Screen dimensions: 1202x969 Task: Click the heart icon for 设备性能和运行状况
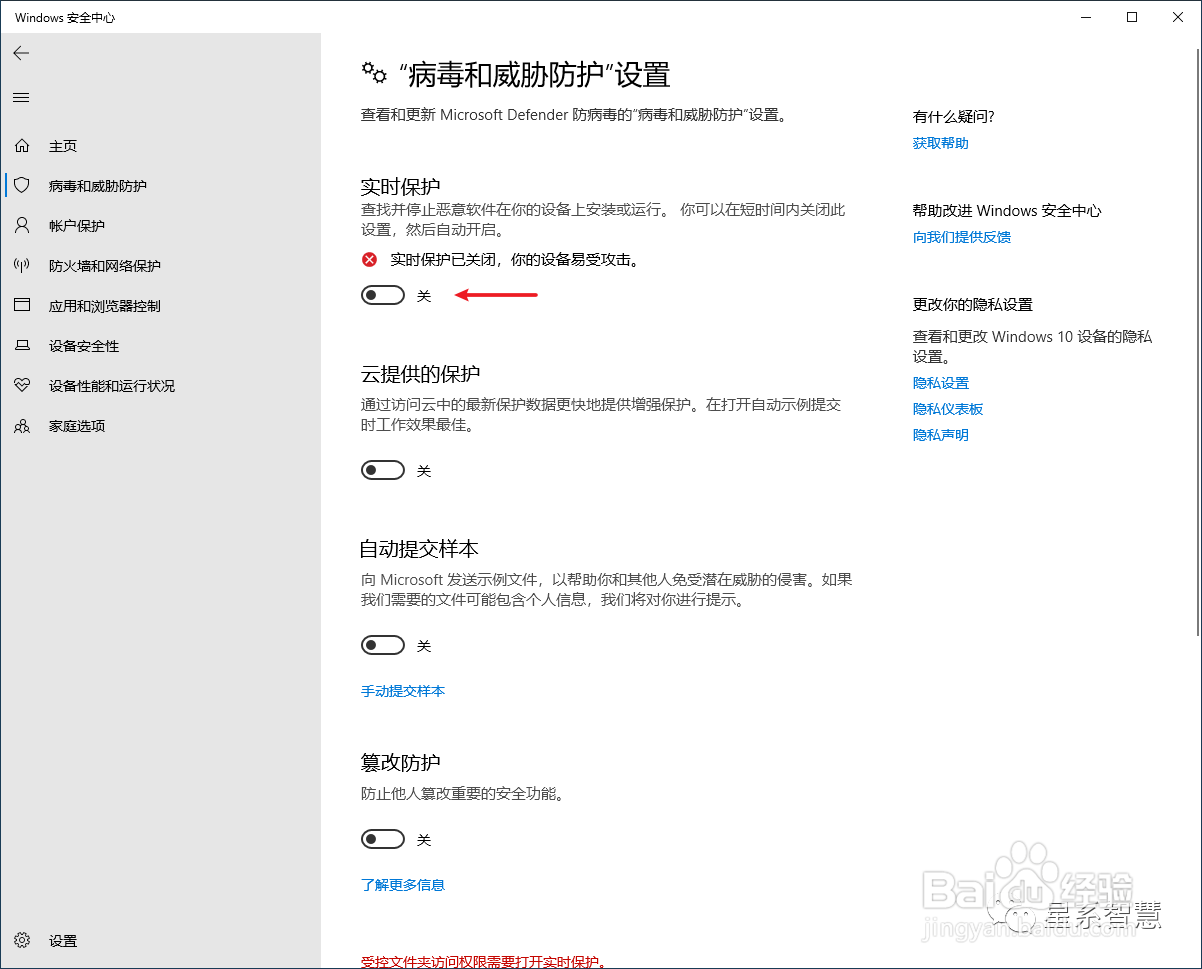click(22, 385)
